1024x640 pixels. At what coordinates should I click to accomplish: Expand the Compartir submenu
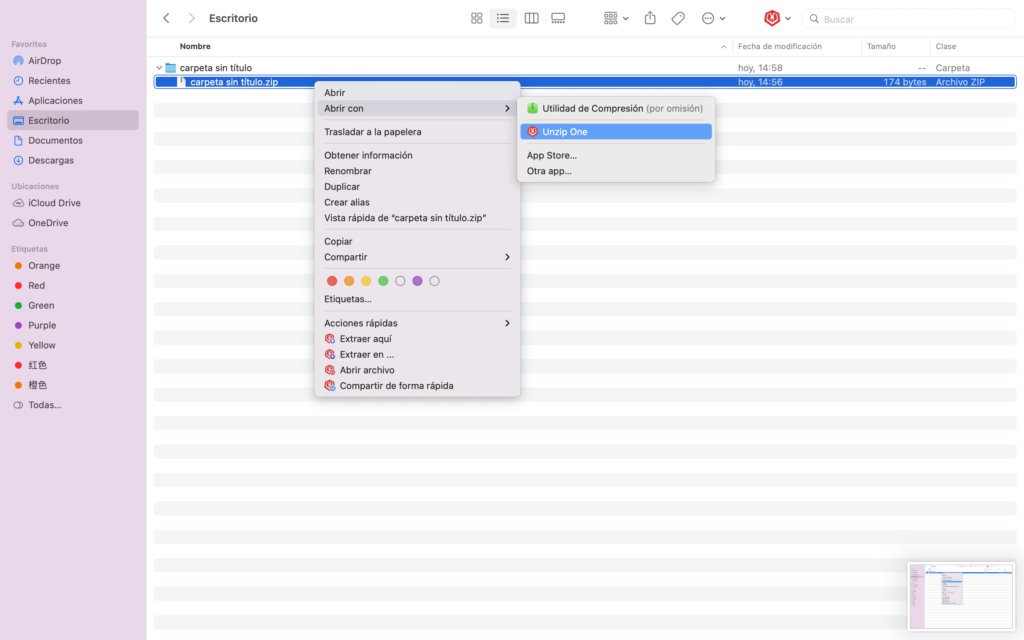click(417, 257)
